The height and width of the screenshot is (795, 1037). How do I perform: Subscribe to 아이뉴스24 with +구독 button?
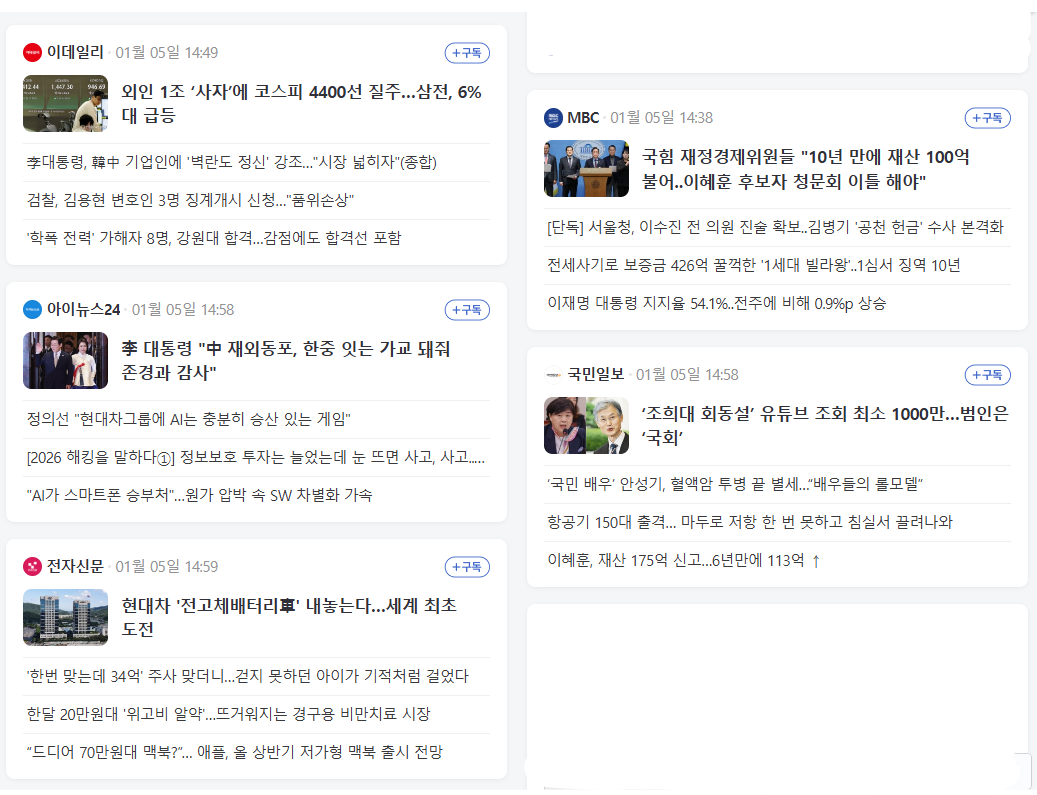[467, 310]
